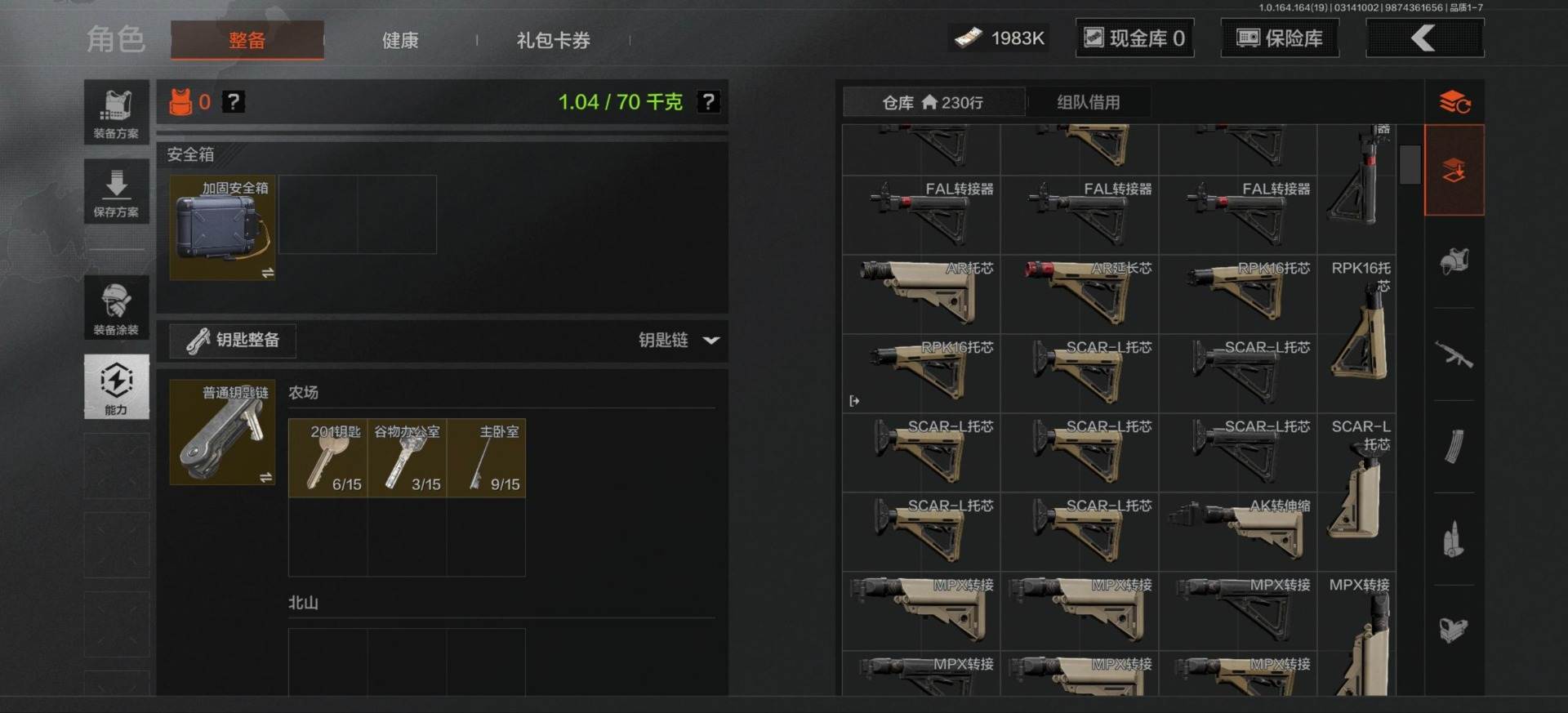Open the 装备方案 loadout preset icon
The image size is (1568, 713).
point(116,112)
